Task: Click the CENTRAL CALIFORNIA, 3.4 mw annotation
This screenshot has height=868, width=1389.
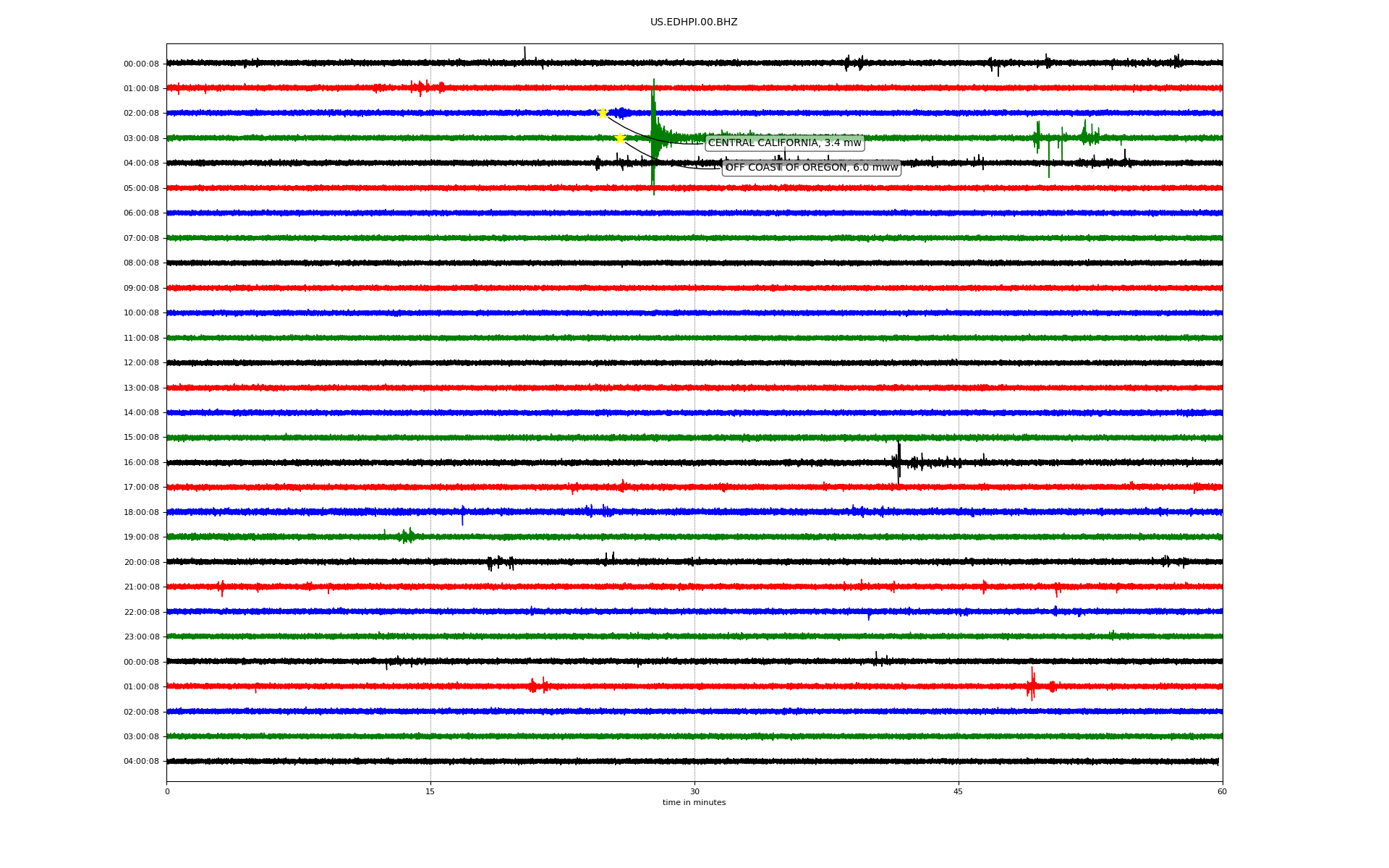Action: (784, 143)
